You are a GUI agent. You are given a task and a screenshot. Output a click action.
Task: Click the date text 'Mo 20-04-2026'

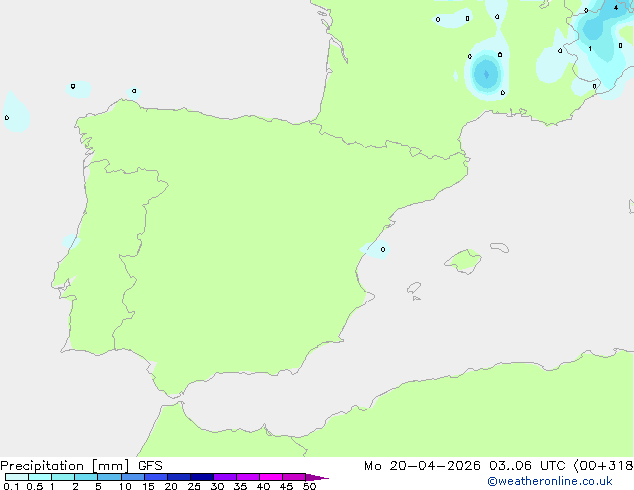pos(422,466)
